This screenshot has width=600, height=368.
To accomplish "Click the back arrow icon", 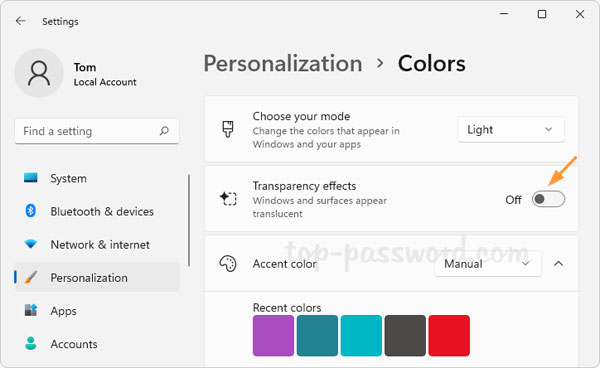I will [x=21, y=21].
